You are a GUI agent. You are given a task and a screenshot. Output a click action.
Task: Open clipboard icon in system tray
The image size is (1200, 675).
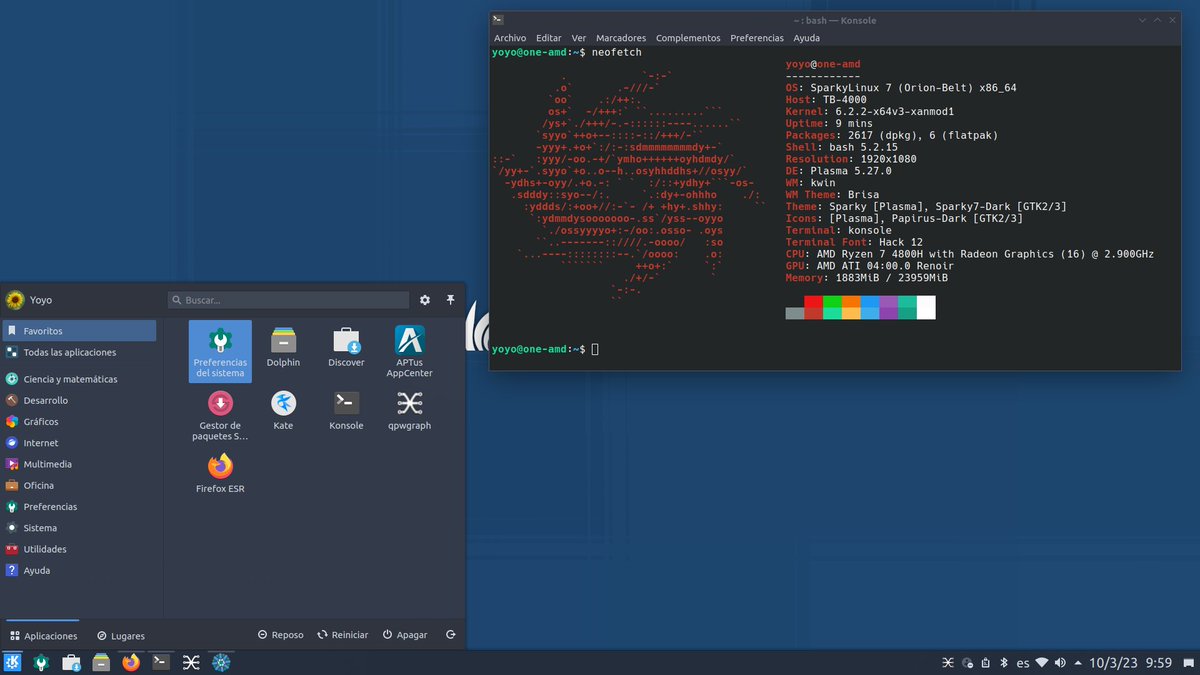tap(985, 663)
